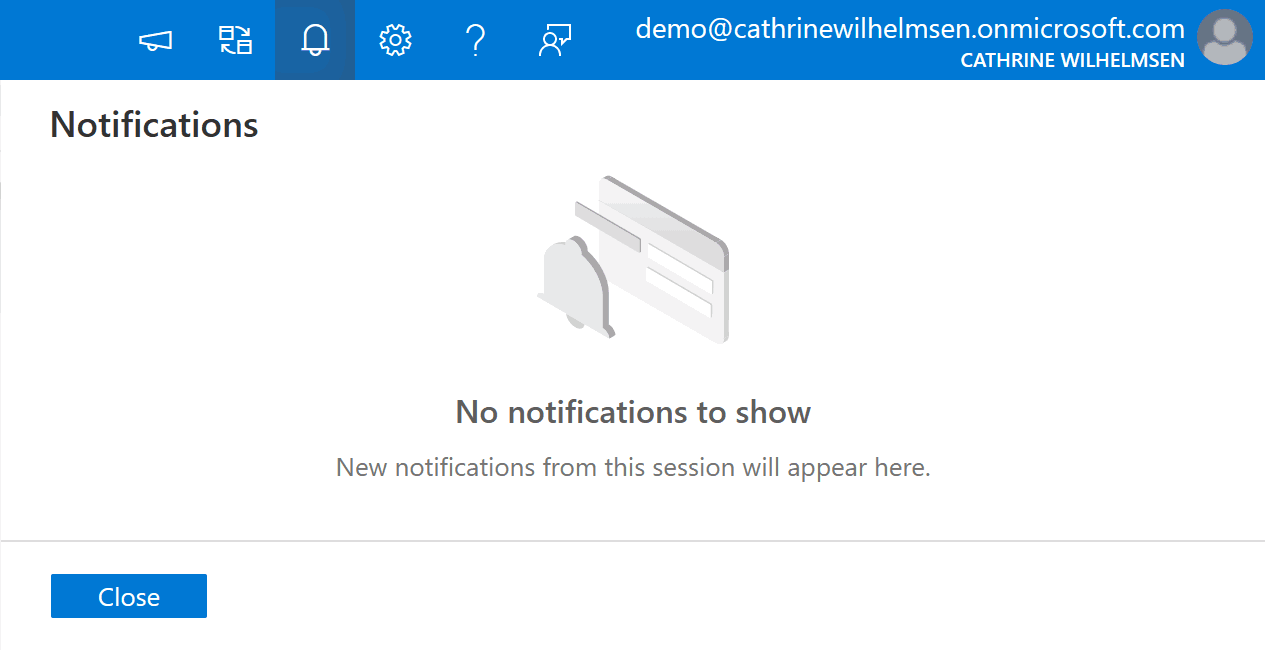
Task: Click the Notifications panel heading
Action: (x=154, y=125)
